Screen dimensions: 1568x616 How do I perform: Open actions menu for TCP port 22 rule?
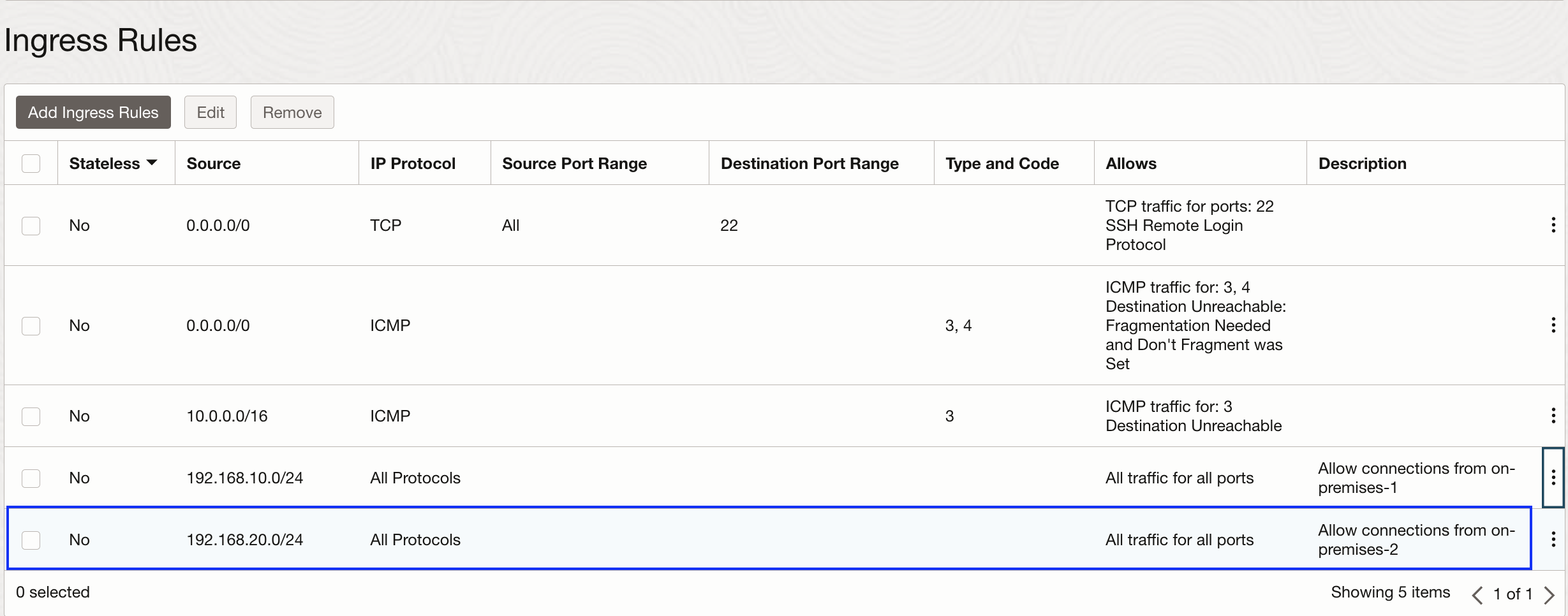click(x=1553, y=225)
